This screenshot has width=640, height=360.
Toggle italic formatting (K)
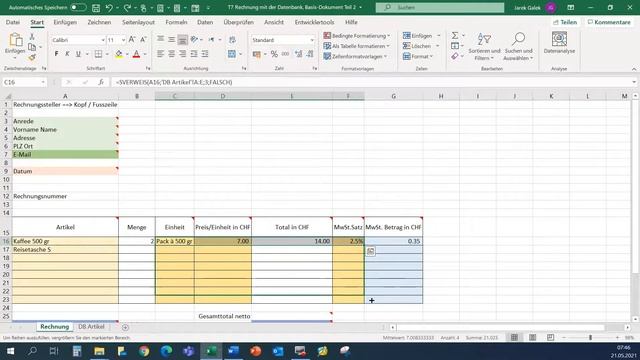coord(67,54)
